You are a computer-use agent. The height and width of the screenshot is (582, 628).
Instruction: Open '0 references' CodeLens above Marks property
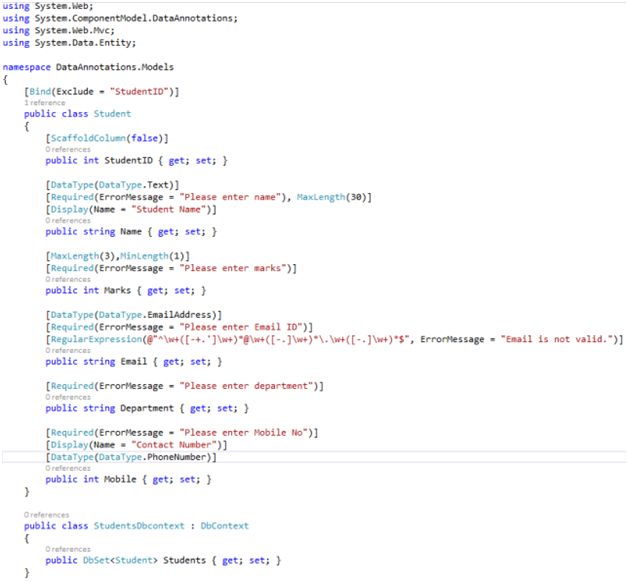pyautogui.click(x=68, y=279)
